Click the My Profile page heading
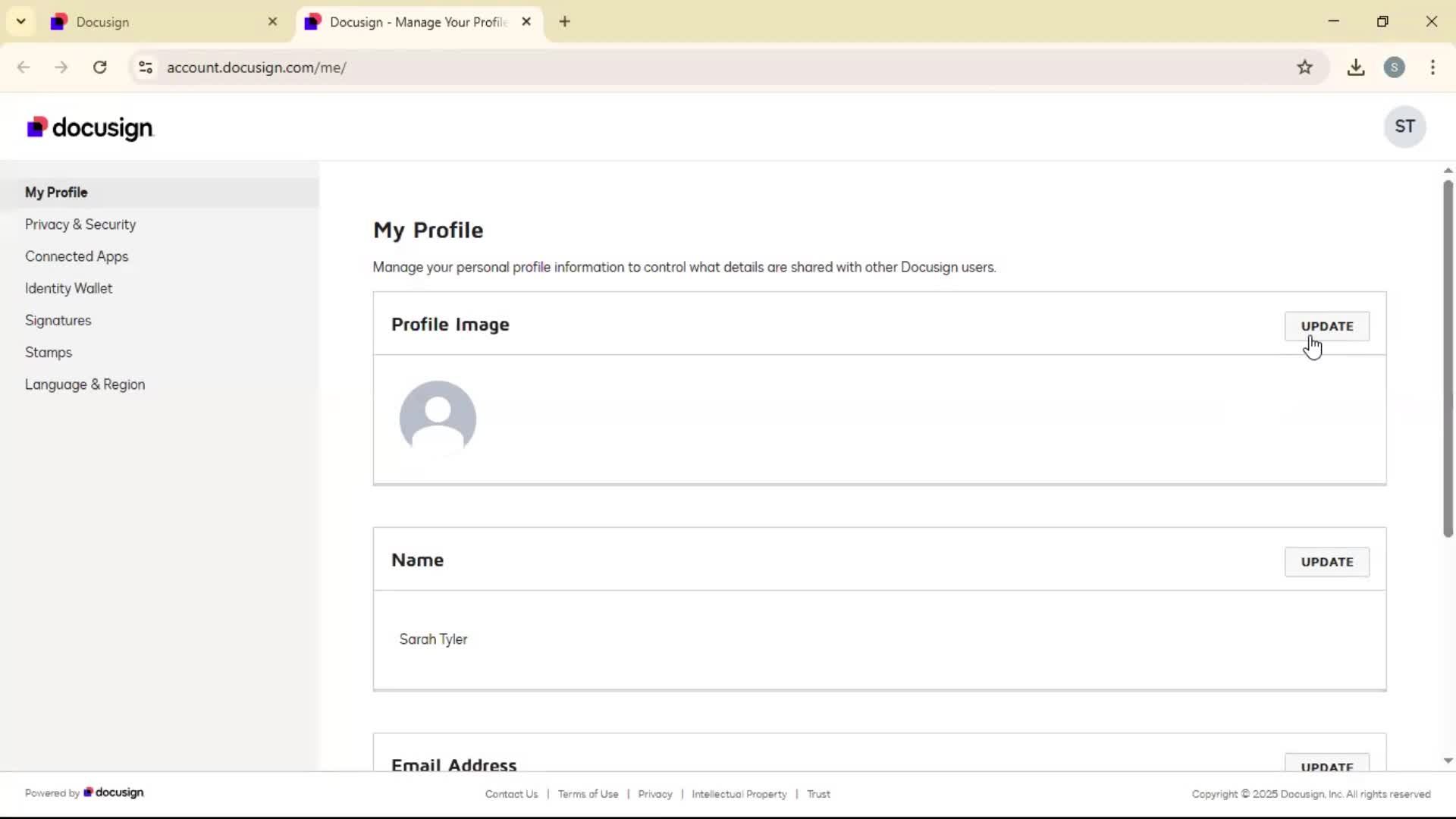The width and height of the screenshot is (1456, 819). click(428, 230)
